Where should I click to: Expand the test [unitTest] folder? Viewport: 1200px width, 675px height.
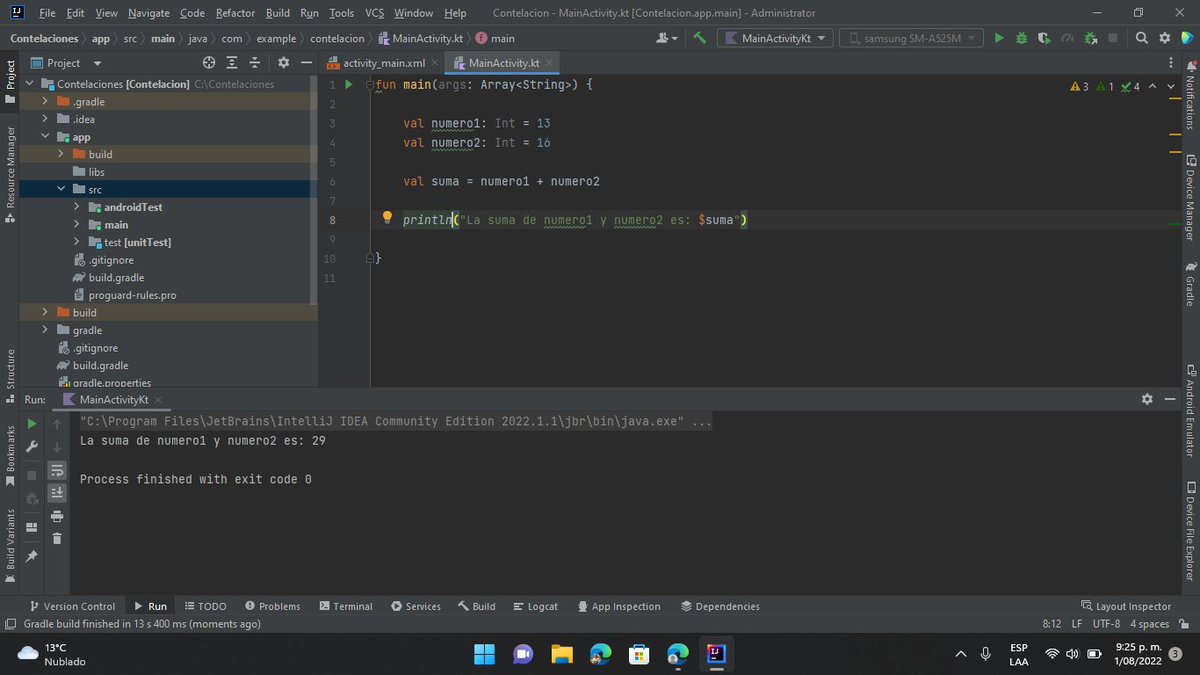pos(77,242)
